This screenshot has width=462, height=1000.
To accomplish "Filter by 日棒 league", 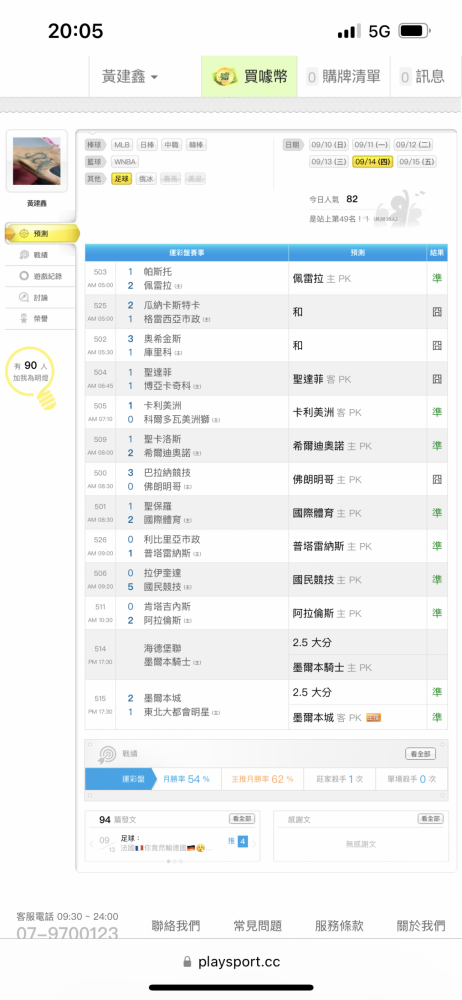I will pyautogui.click(x=147, y=145).
